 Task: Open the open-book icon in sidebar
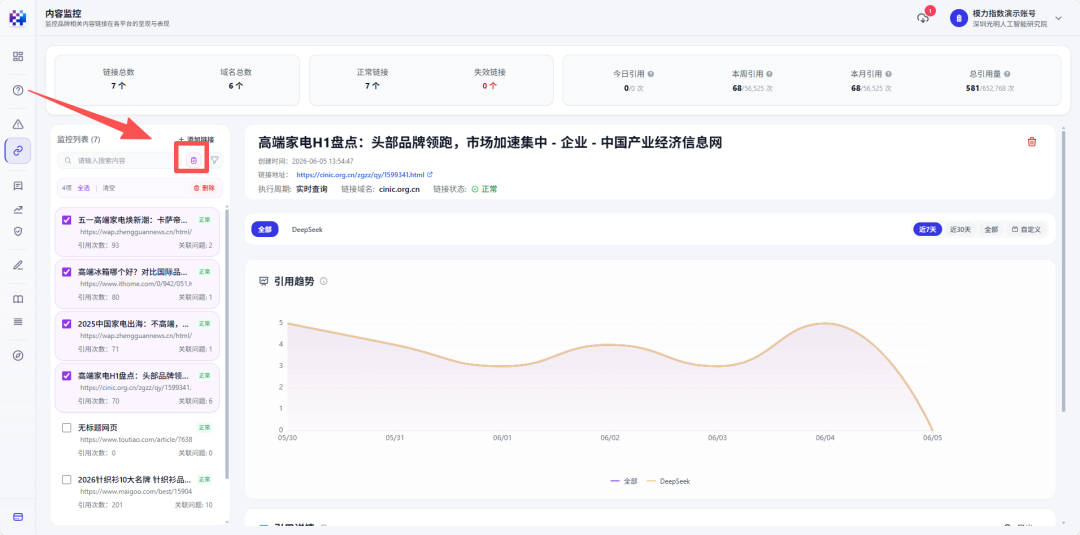click(x=18, y=299)
